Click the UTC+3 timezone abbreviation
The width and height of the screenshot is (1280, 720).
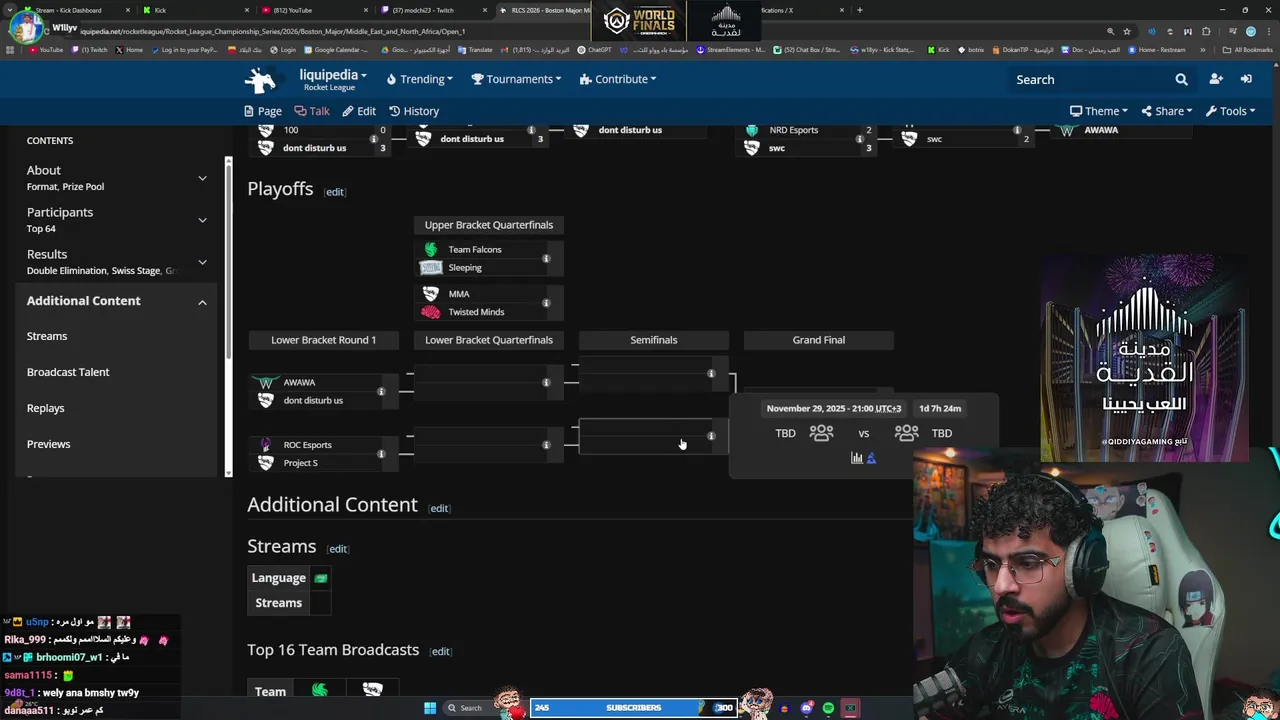tap(888, 408)
